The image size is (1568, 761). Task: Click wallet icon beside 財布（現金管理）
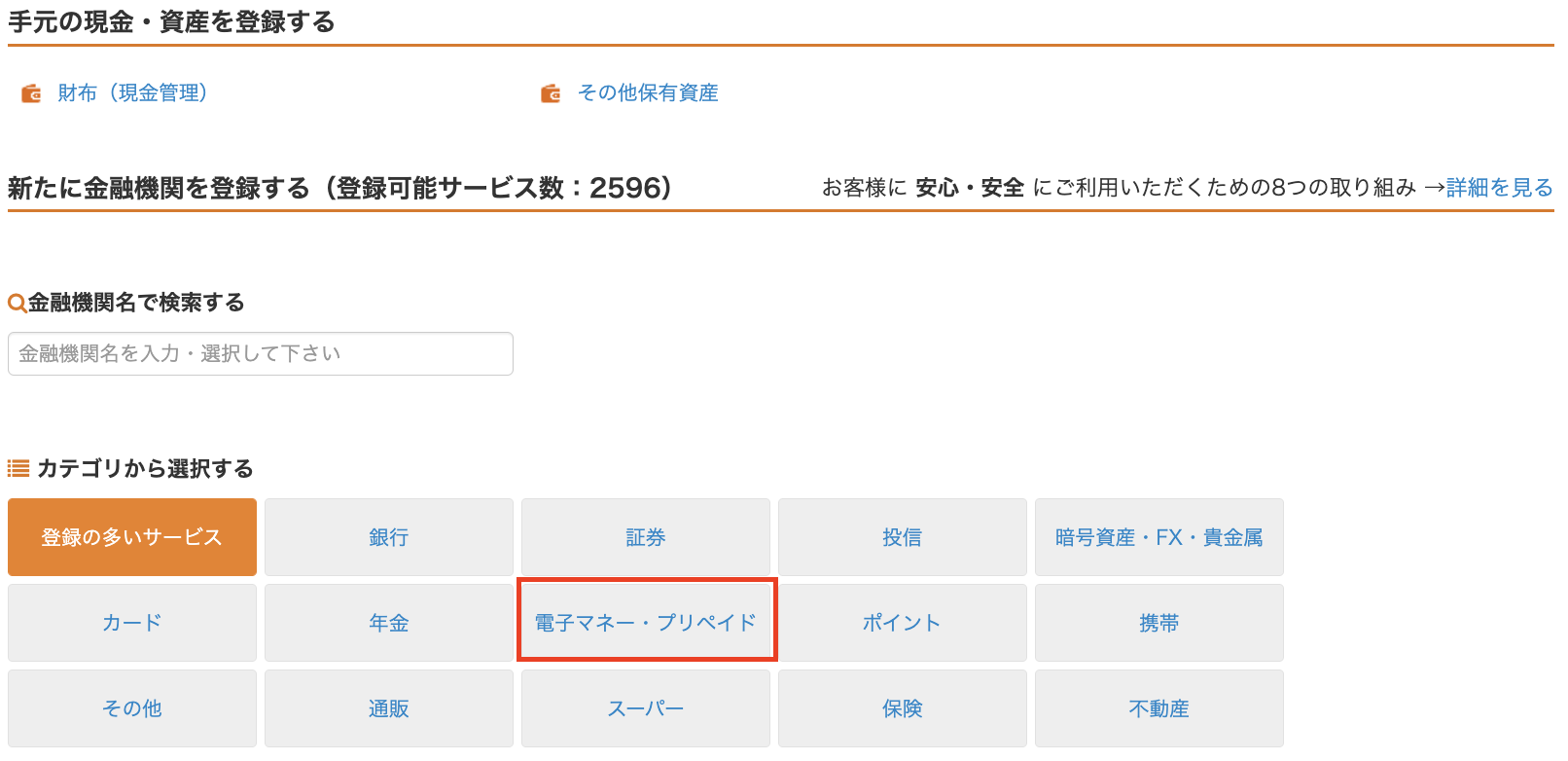(31, 93)
